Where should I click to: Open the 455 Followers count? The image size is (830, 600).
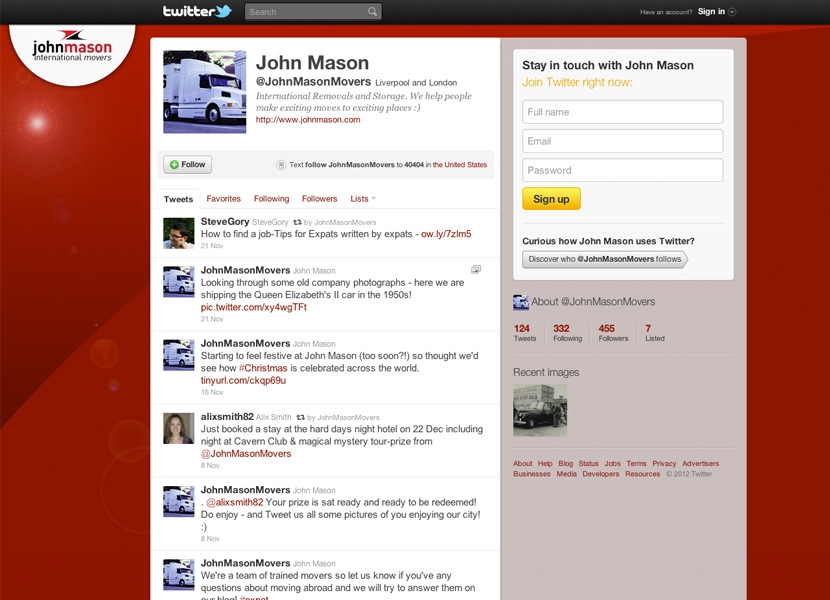pos(613,333)
